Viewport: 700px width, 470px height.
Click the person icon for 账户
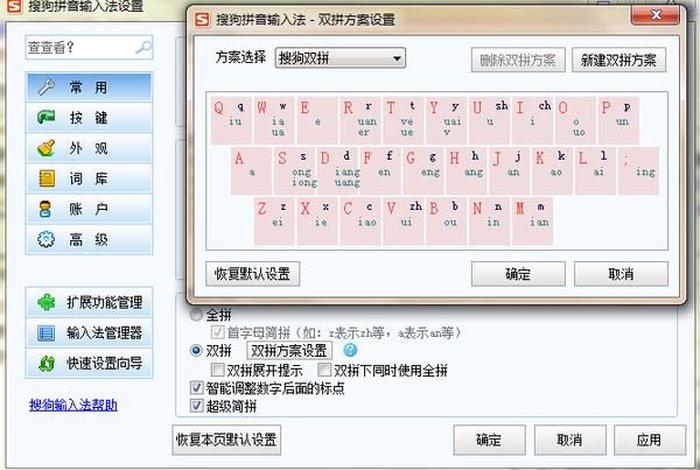coord(45,209)
